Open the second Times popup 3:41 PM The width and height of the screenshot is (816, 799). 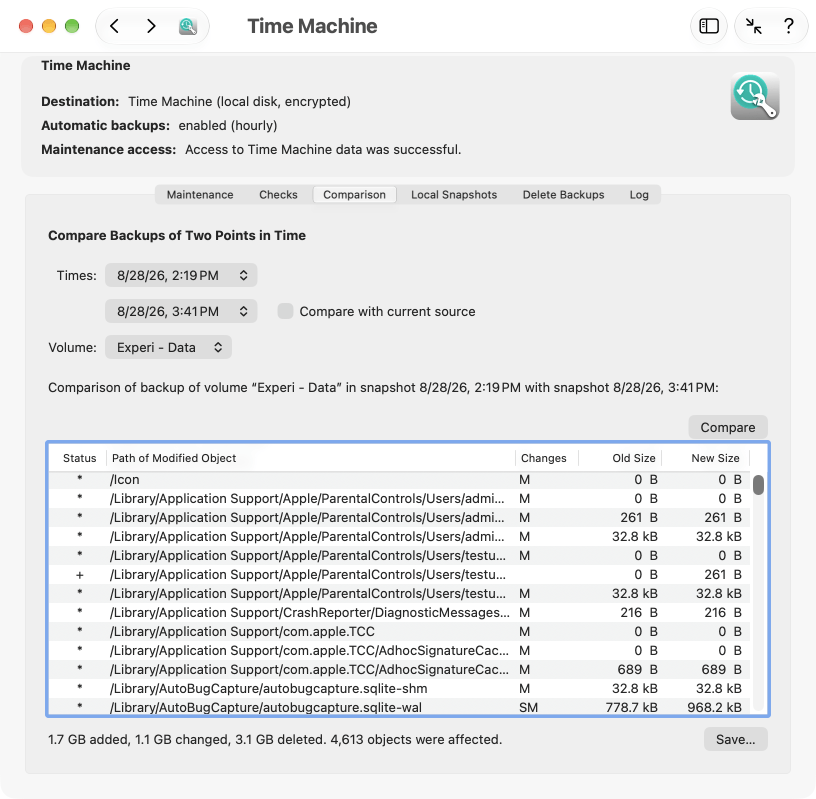[181, 311]
